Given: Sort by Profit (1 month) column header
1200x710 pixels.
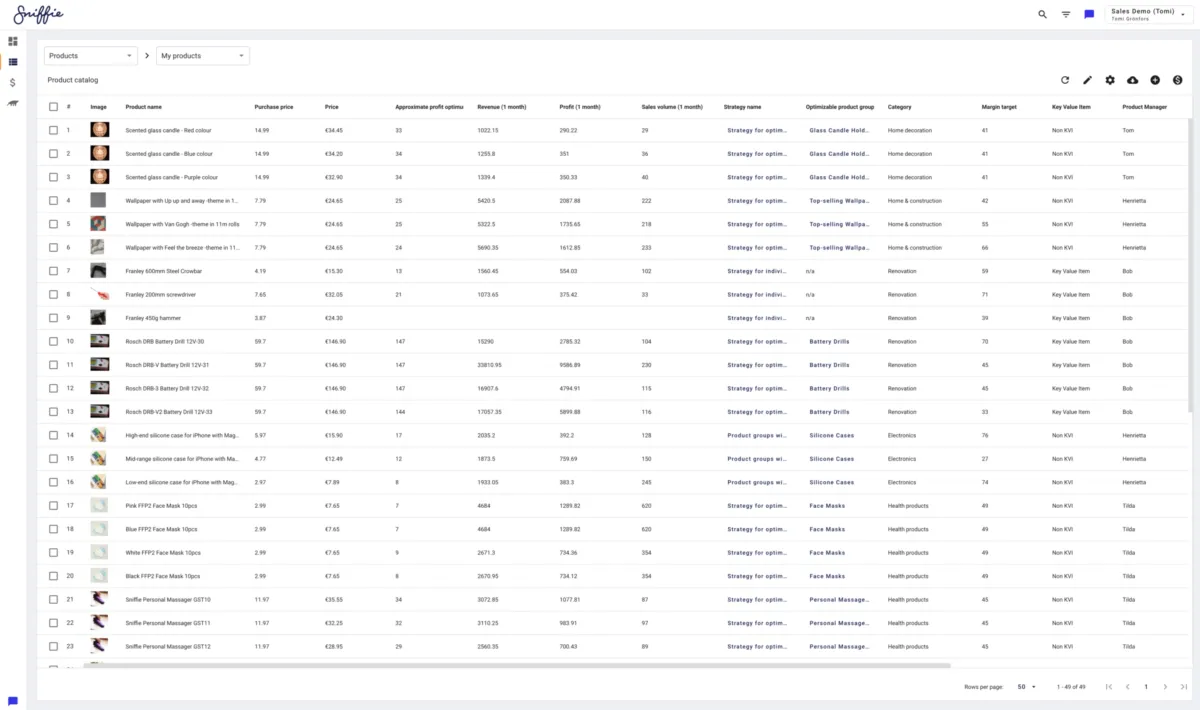Looking at the screenshot, I should pyautogui.click(x=580, y=107).
